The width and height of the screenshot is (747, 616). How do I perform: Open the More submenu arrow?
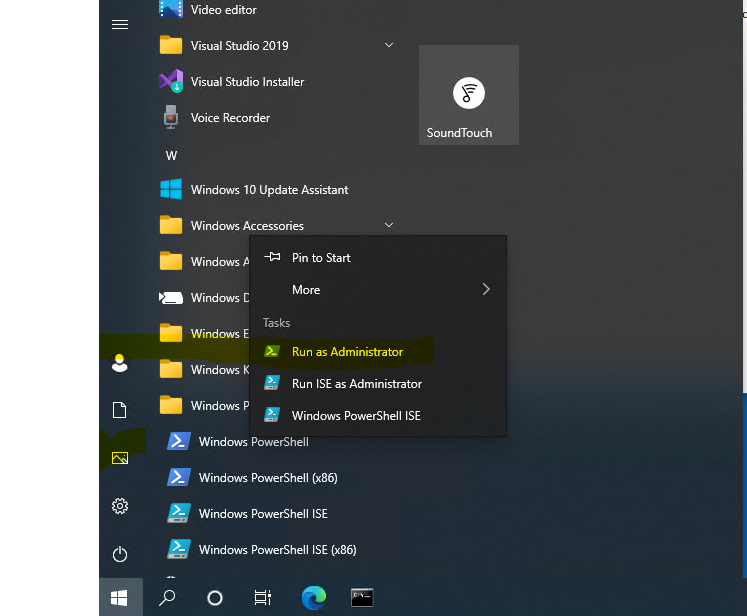pos(485,289)
